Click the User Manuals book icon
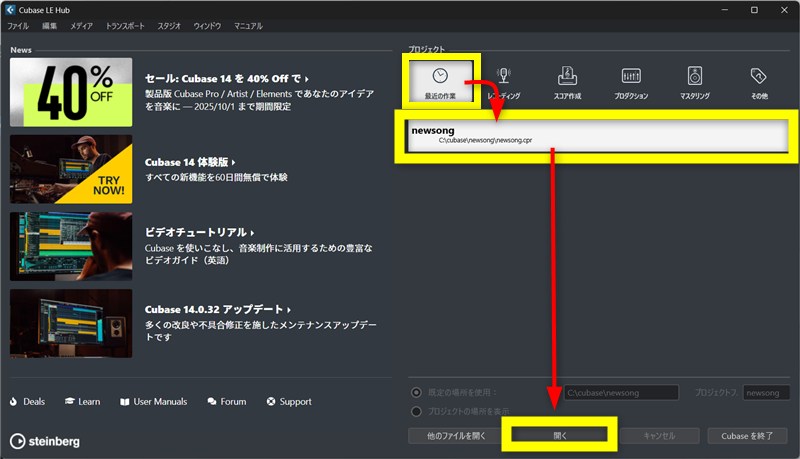 point(124,402)
